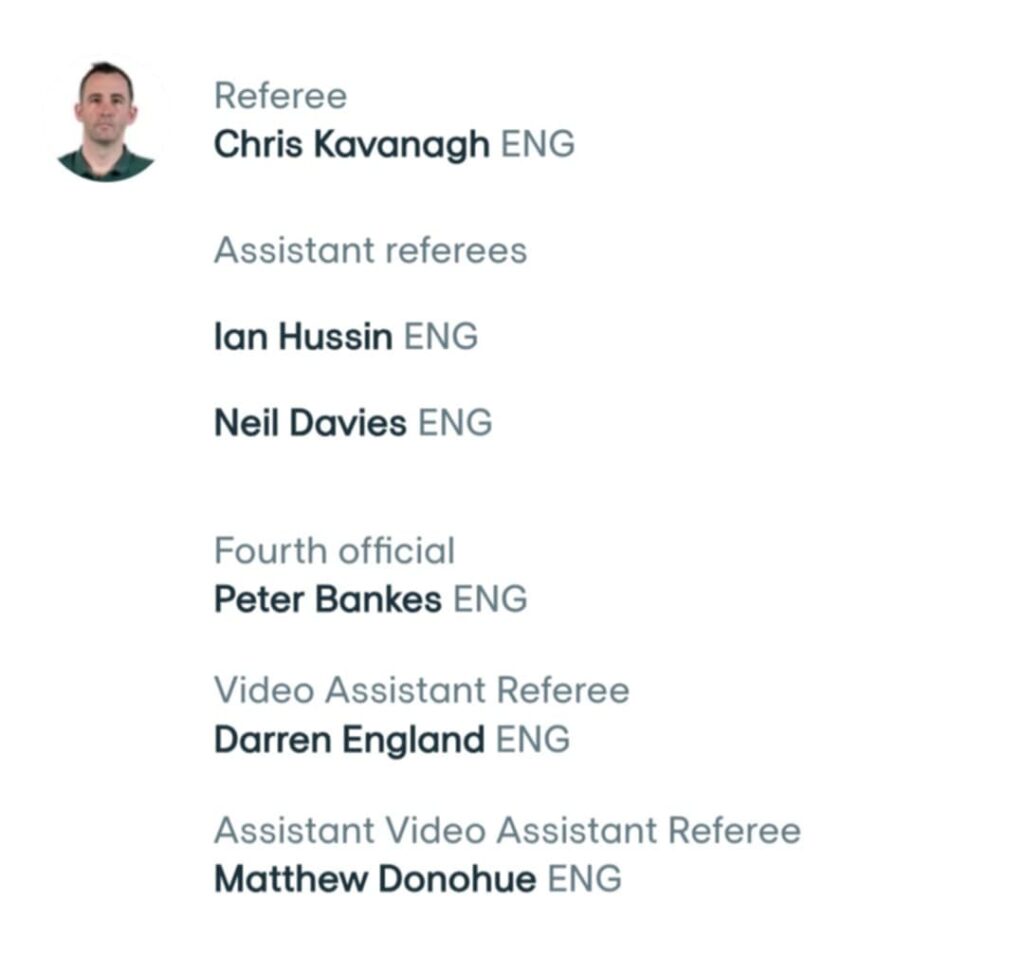Image resolution: width=1024 pixels, height=975 pixels.
Task: Click the 'Referee' heading label
Action: point(281,97)
